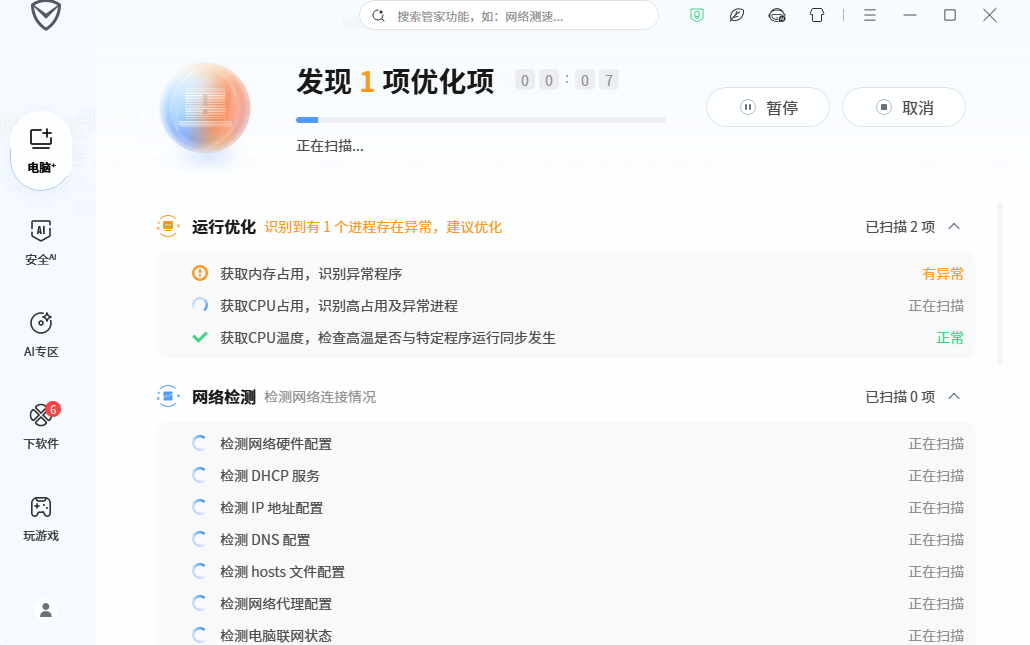Click the red 6 badge on 下软件
1030x645 pixels.
(x=53, y=409)
